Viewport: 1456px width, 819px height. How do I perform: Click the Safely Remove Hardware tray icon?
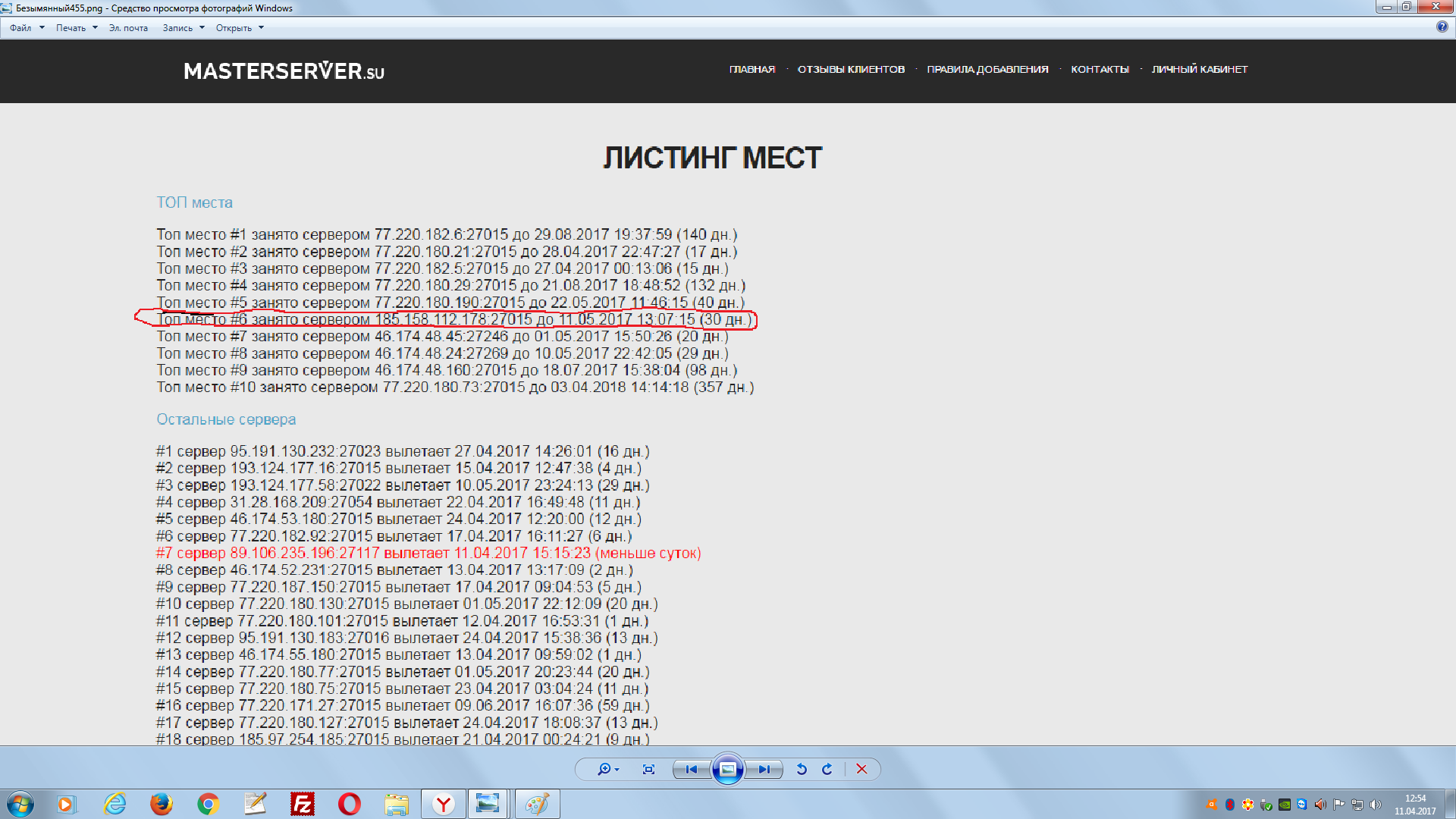(1266, 805)
